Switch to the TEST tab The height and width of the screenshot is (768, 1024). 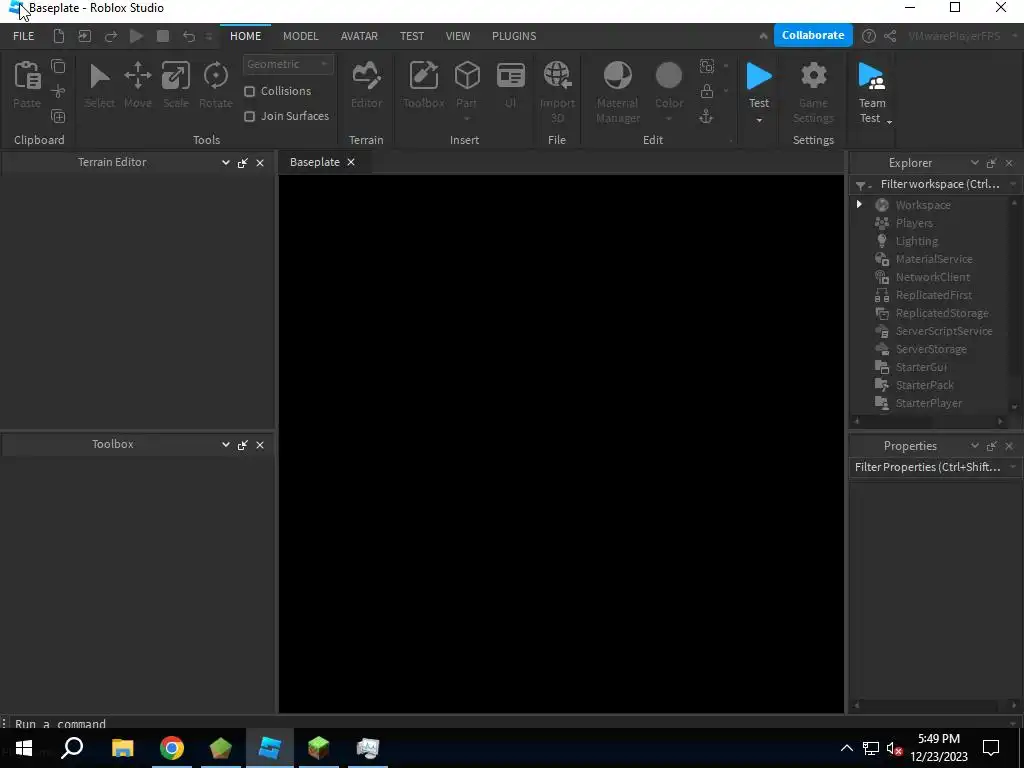pyautogui.click(x=412, y=36)
